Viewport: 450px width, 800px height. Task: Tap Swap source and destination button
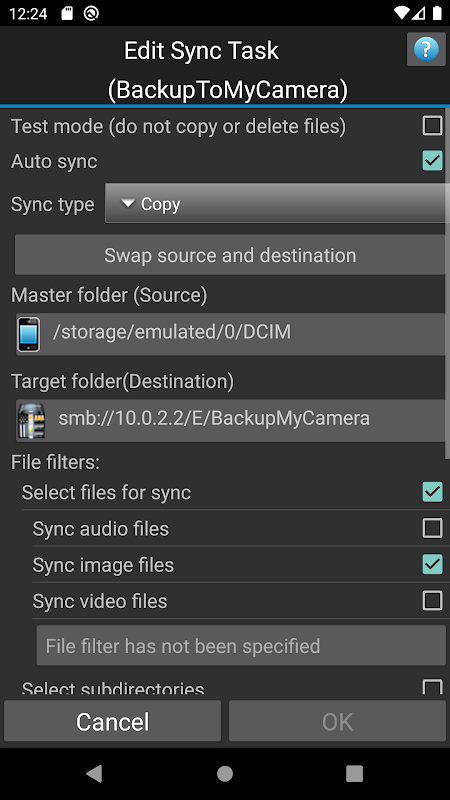(230, 255)
